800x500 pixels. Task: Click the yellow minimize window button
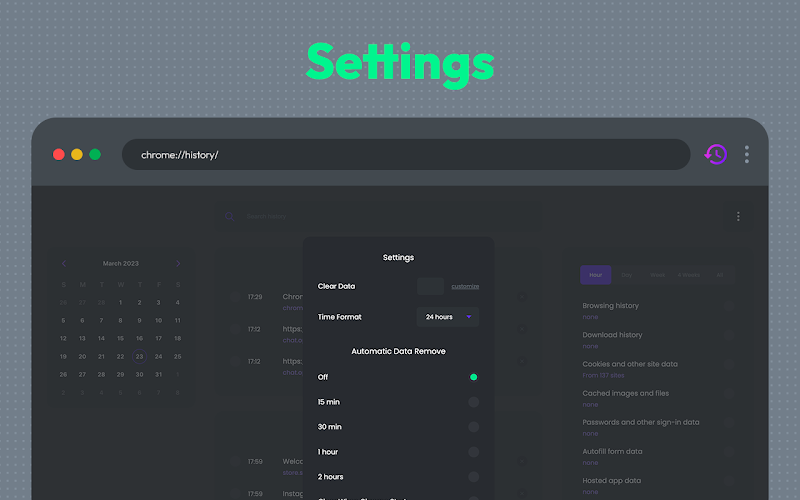tap(77, 154)
